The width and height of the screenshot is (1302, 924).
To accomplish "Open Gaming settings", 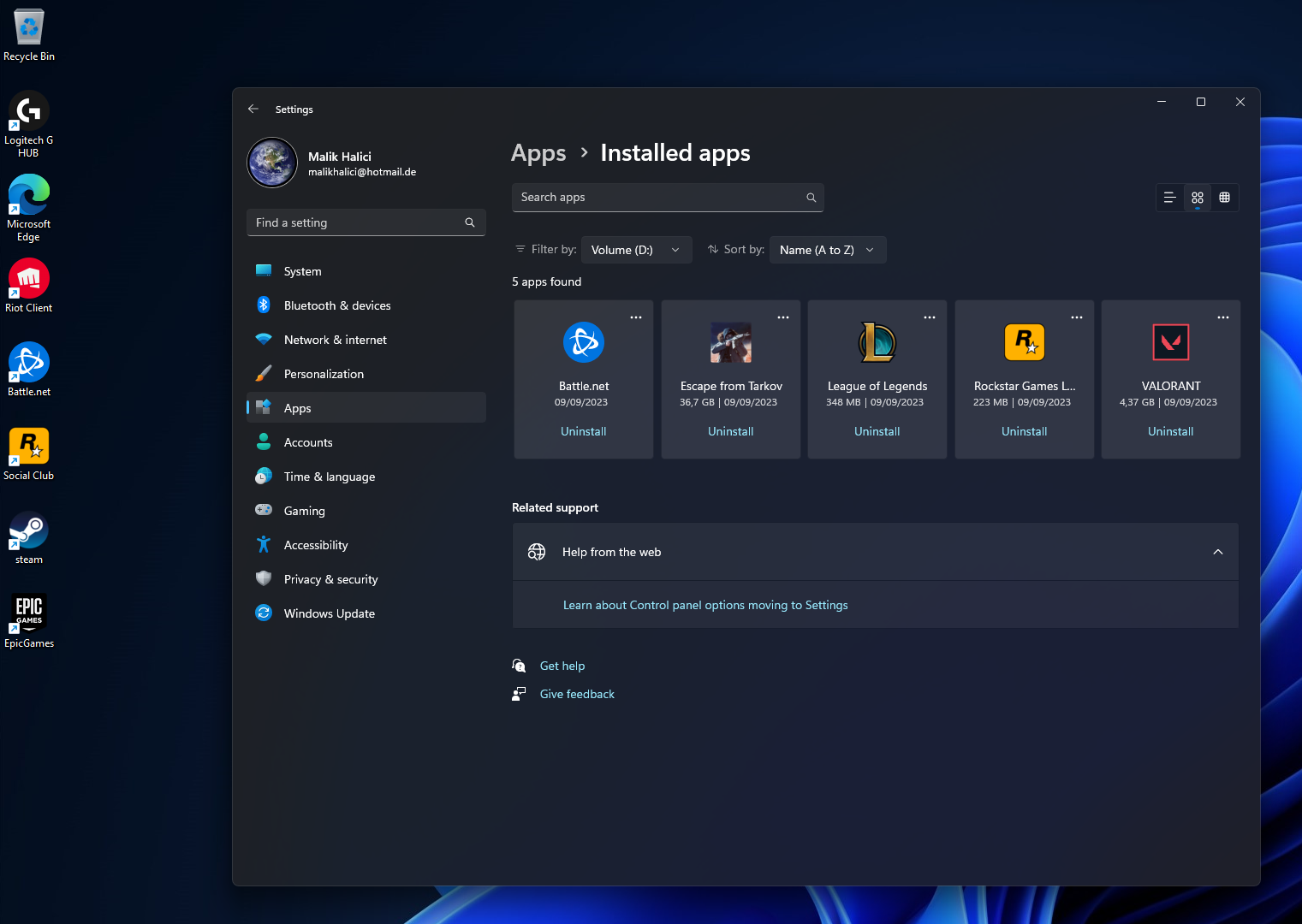I will click(x=366, y=511).
